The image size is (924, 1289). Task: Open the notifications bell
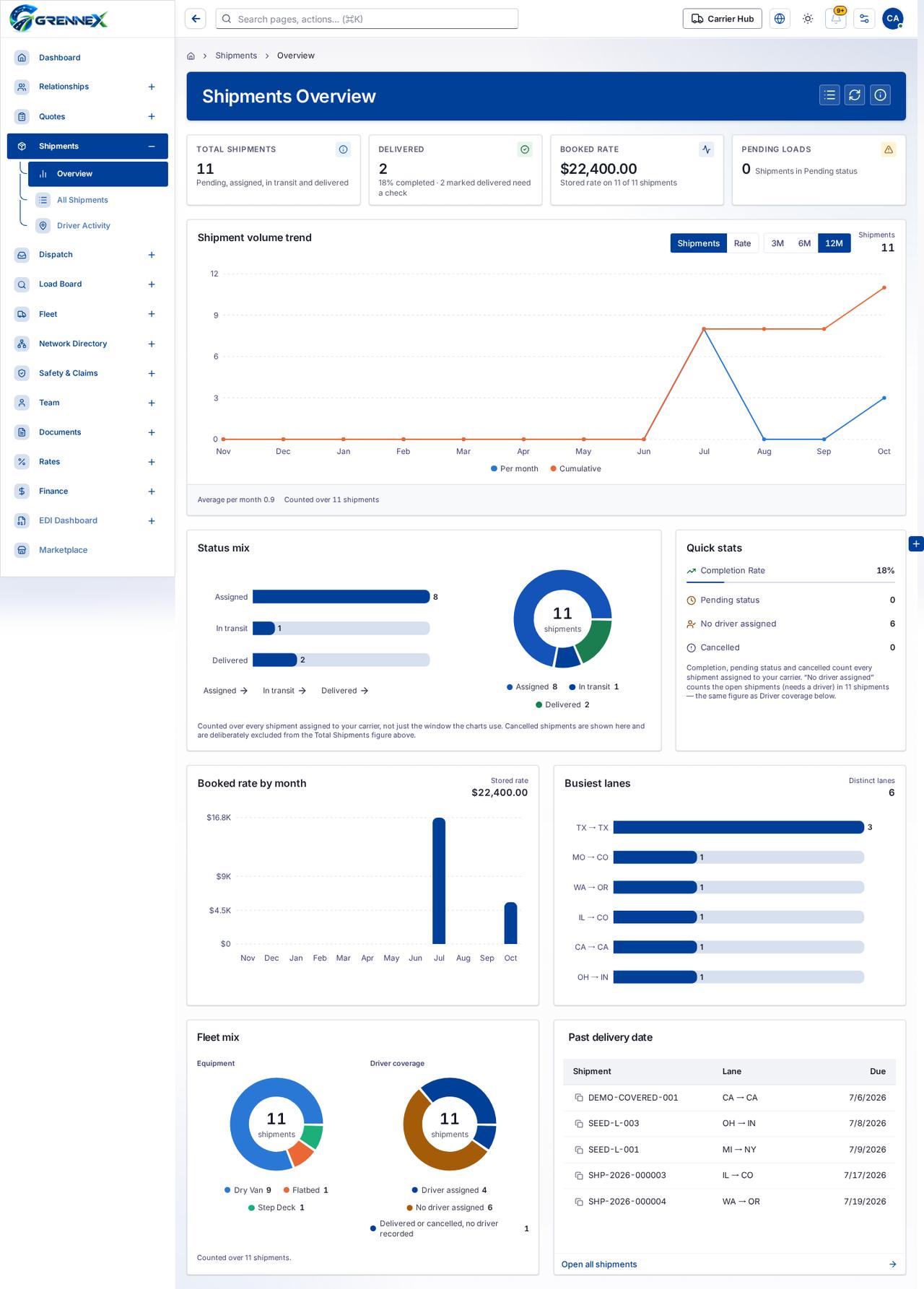coord(836,19)
